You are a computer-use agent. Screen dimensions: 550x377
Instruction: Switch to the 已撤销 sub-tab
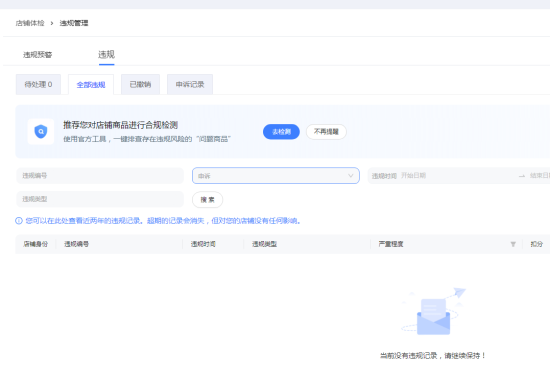coord(140,85)
